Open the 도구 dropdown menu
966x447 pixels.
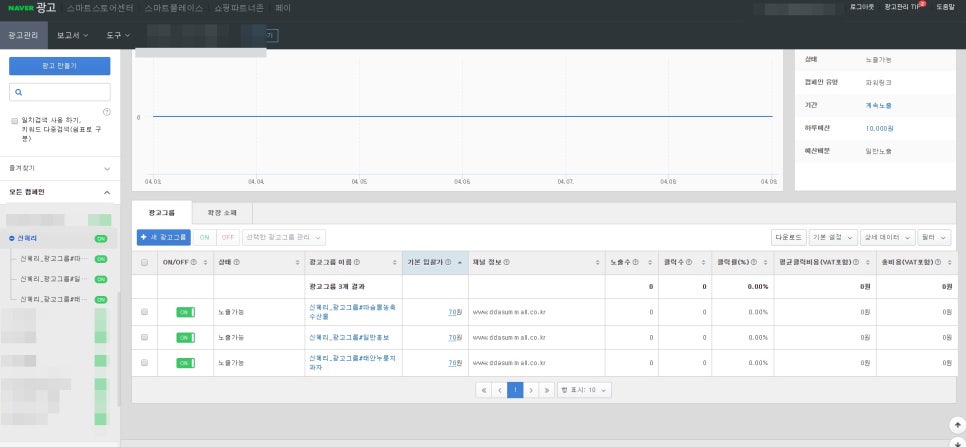click(118, 36)
